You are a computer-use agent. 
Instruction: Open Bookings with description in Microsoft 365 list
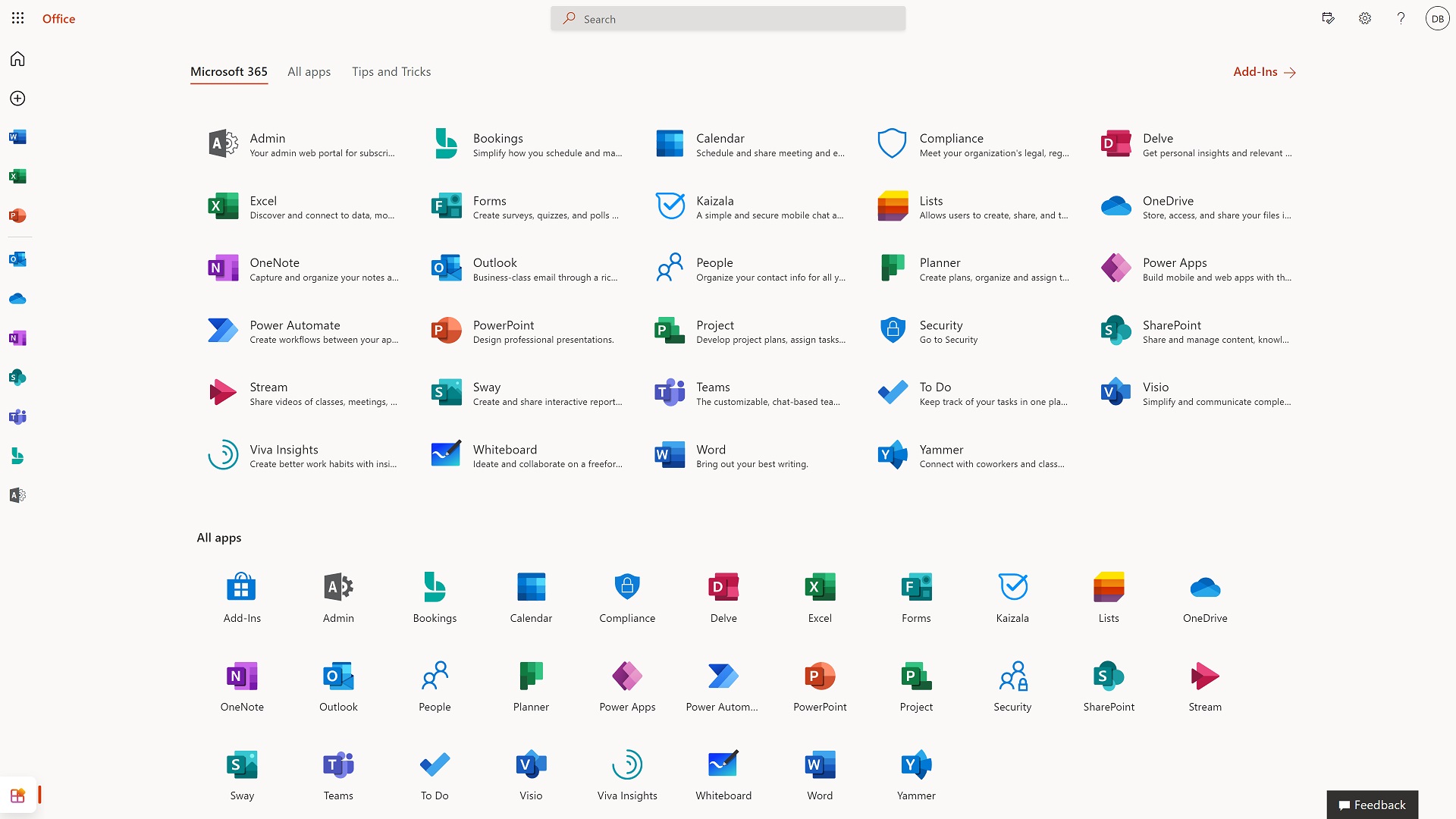(x=527, y=144)
